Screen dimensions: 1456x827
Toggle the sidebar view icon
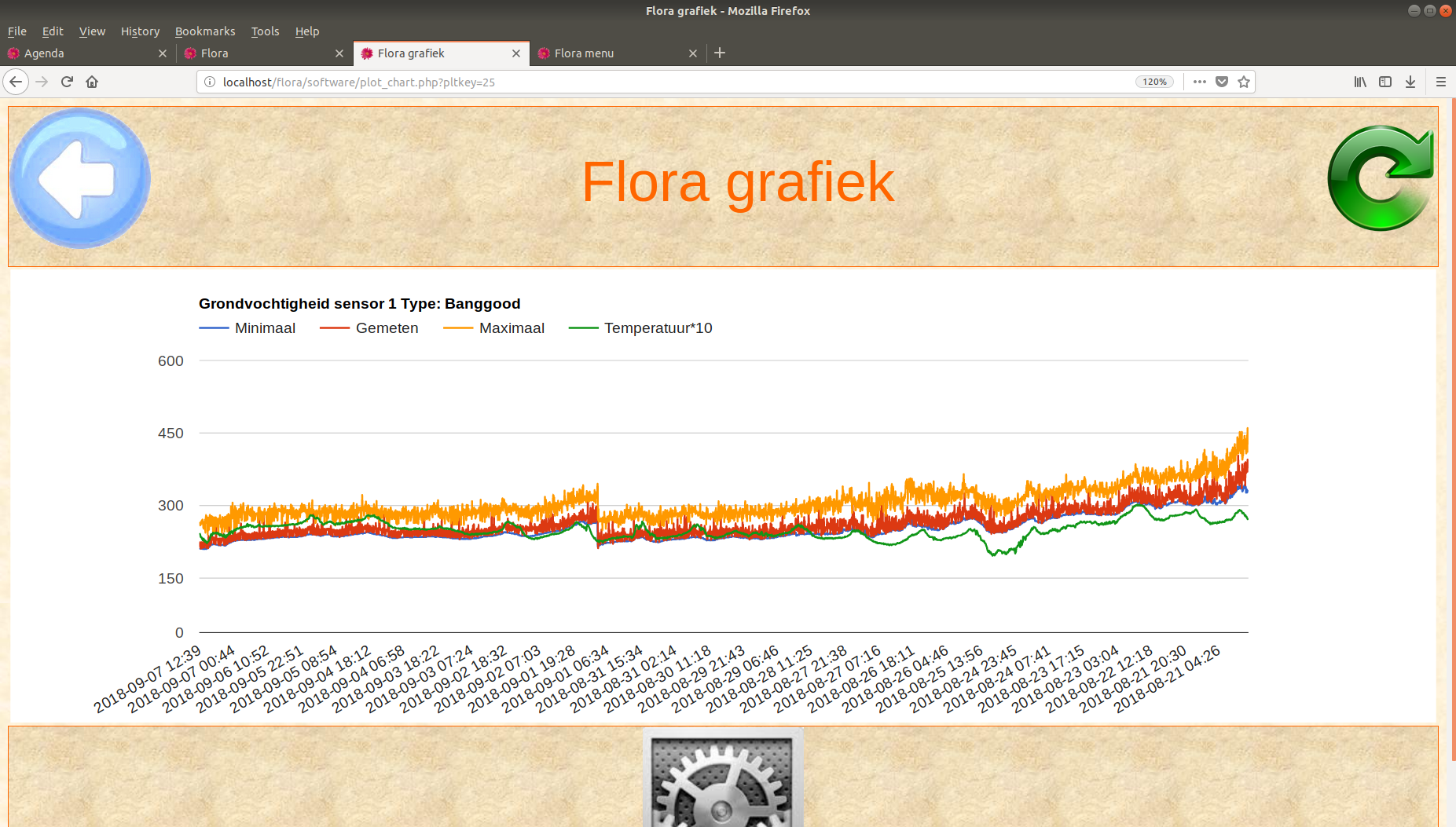(x=1385, y=82)
